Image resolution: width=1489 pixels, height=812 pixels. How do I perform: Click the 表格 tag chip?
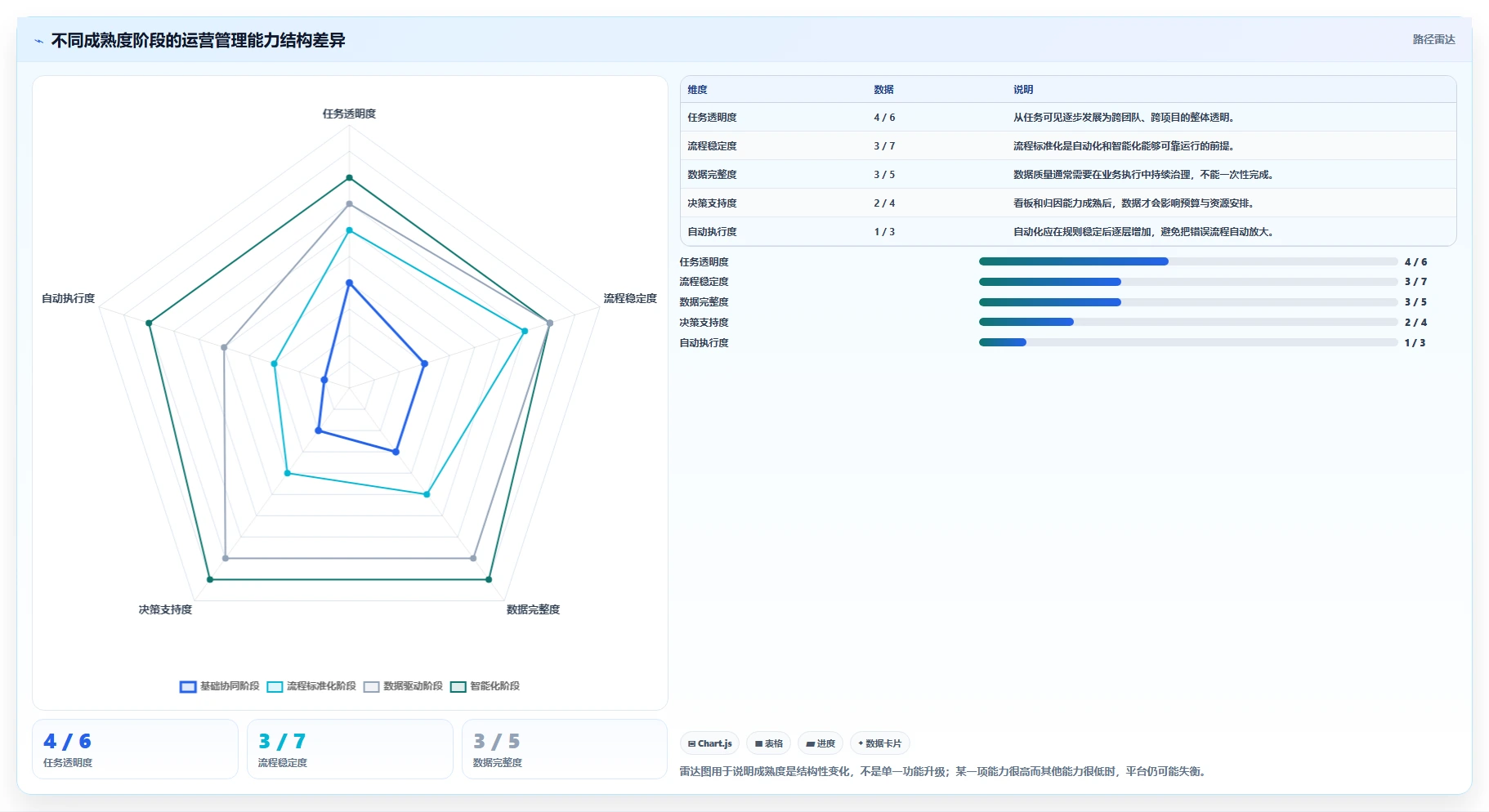768,743
